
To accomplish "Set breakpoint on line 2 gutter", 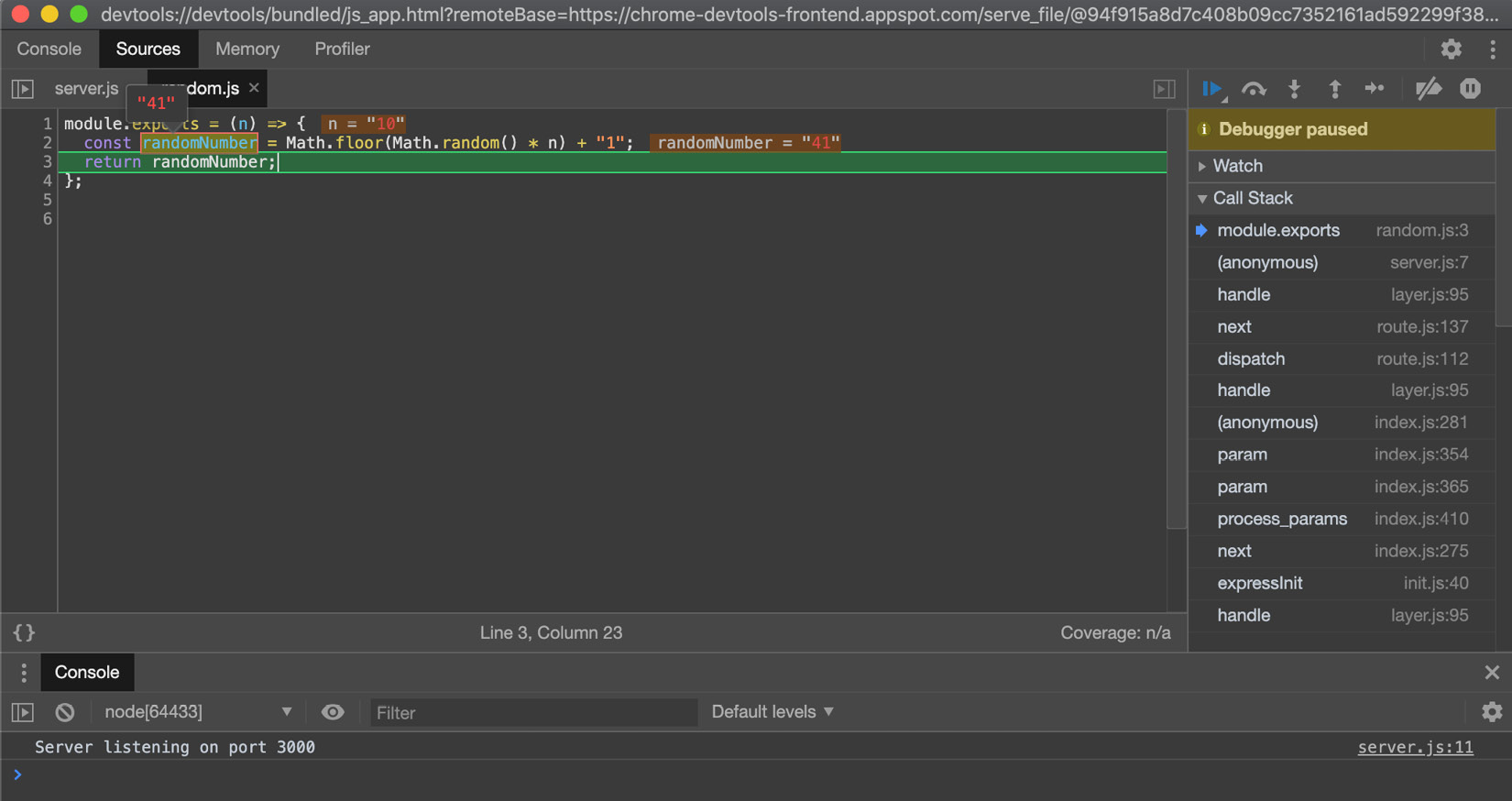I will coord(46,143).
